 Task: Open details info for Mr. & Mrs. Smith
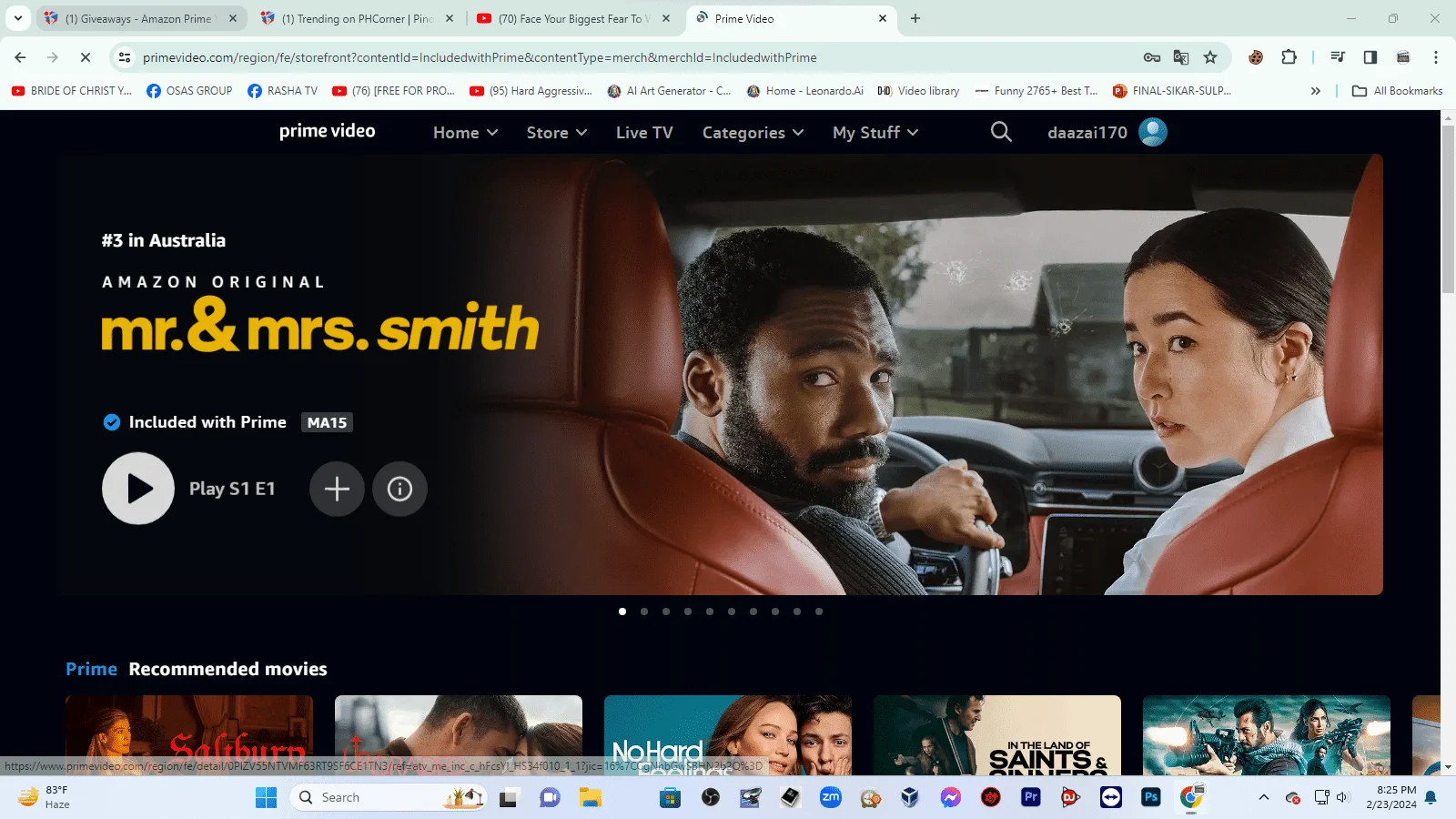click(x=399, y=489)
